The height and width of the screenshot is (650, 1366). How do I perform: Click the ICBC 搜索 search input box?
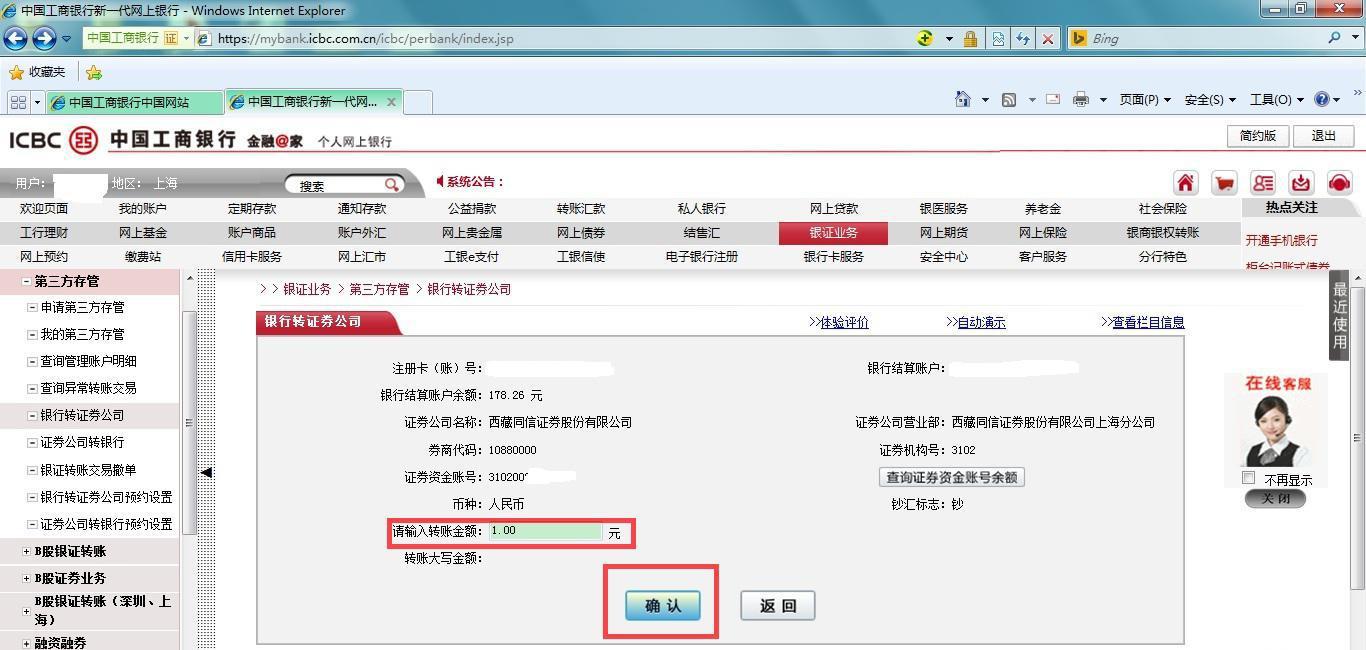336,185
